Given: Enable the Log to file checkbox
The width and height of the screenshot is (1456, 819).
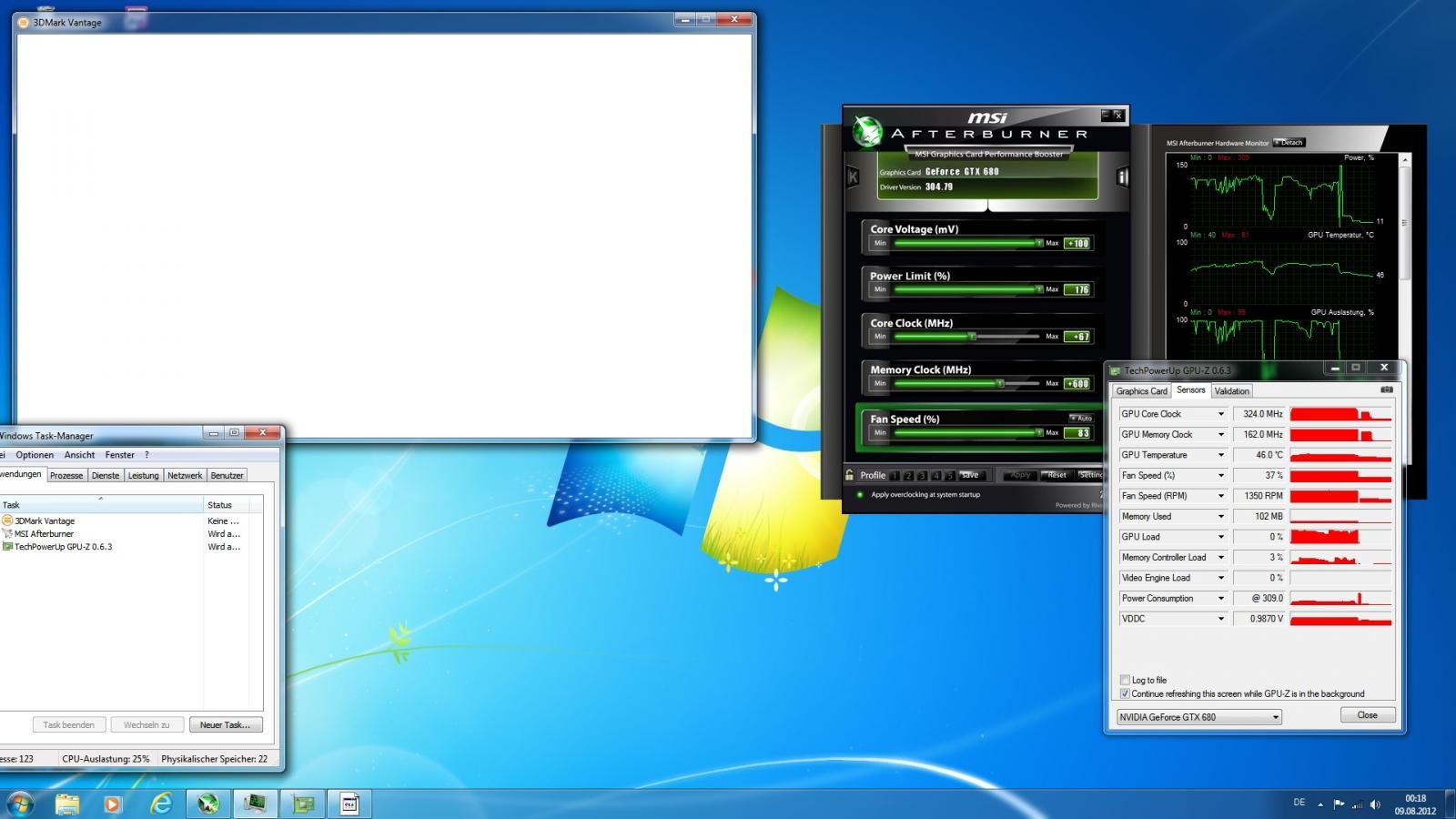Looking at the screenshot, I should (1125, 680).
